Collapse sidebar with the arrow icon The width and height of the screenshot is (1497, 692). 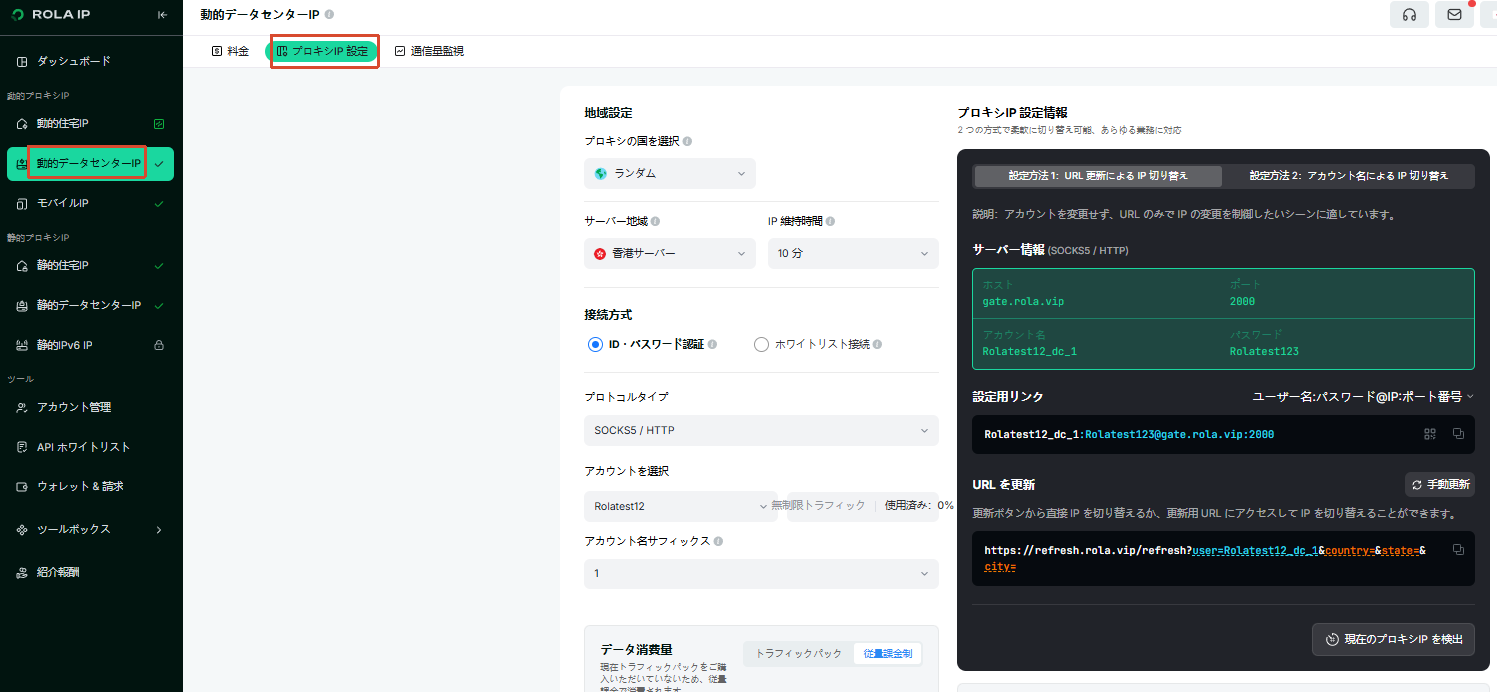[162, 14]
